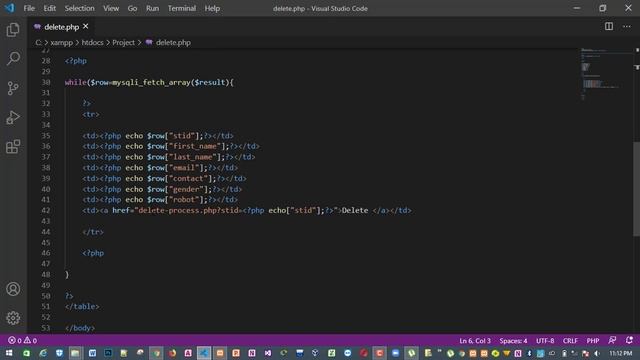Click line number 42 in the gutter

[46, 211]
